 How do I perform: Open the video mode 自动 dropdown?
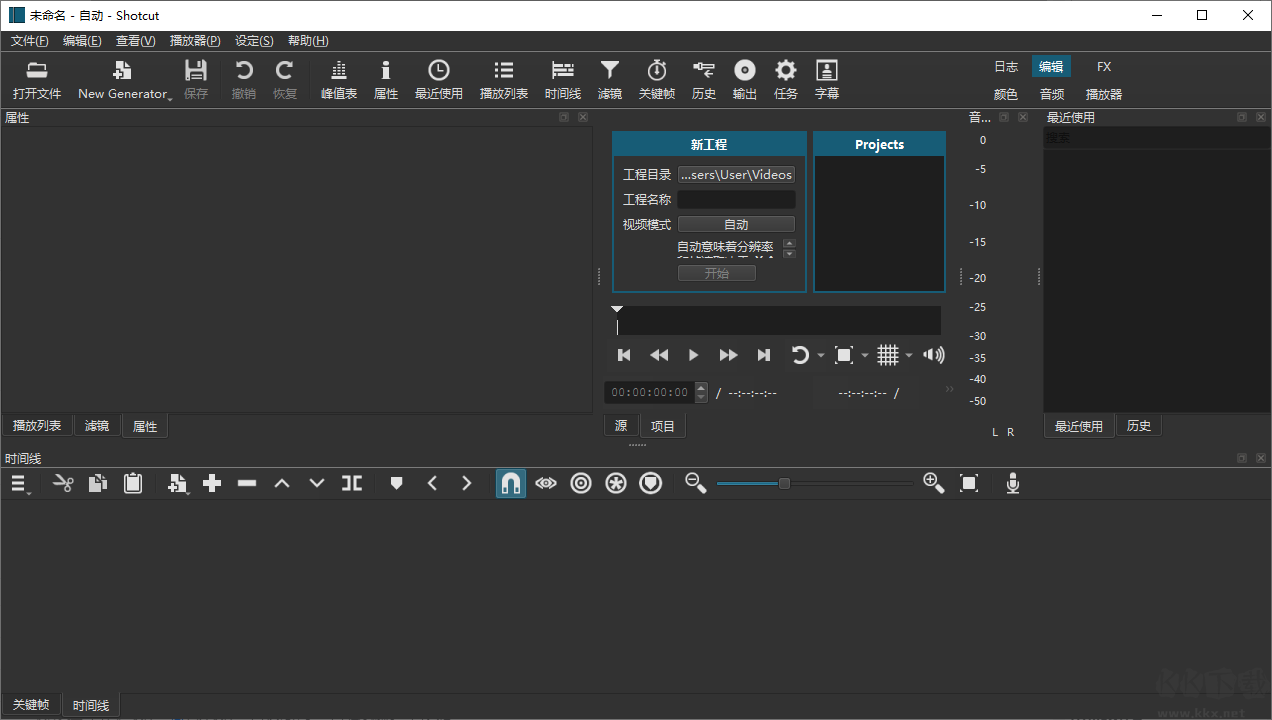(736, 223)
